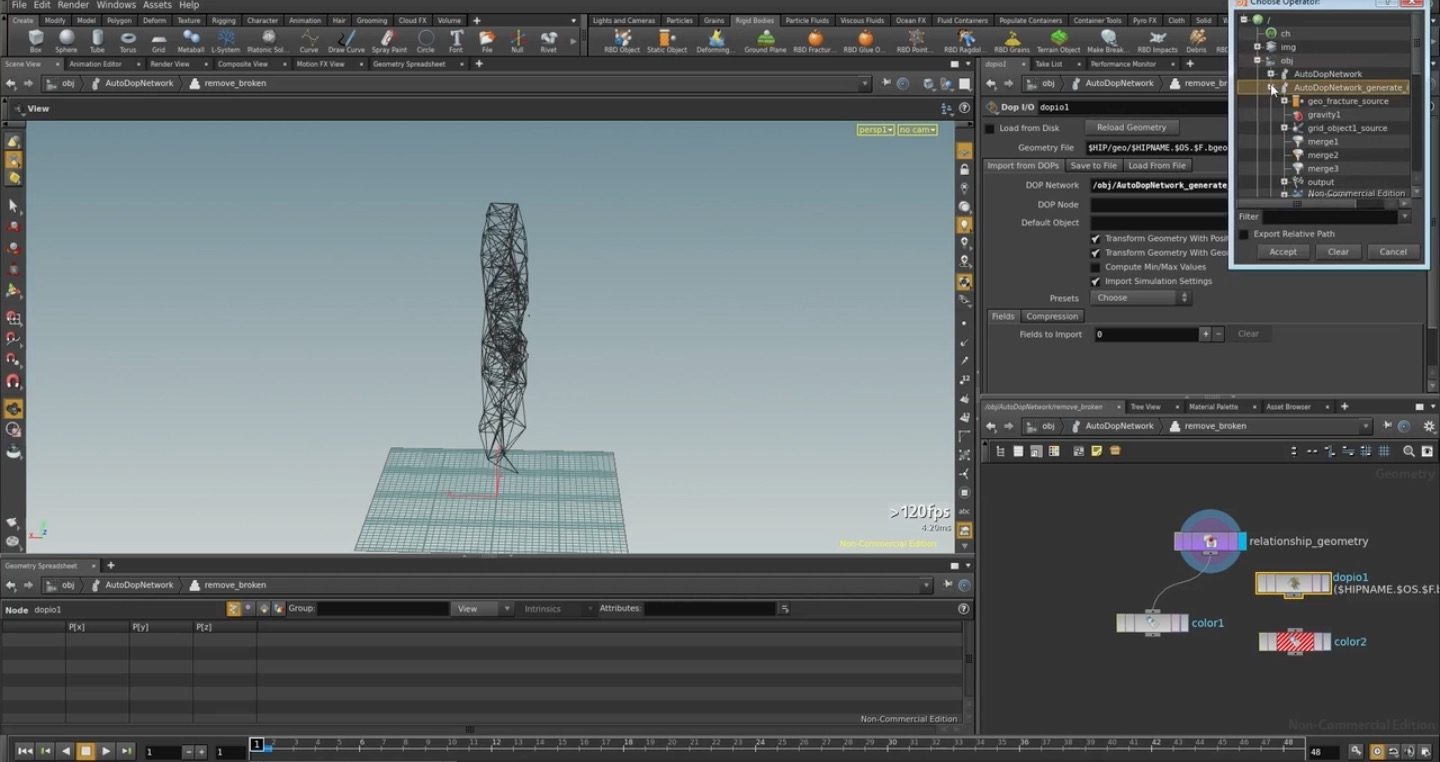Select the color2 node
The height and width of the screenshot is (762, 1440).
1295,641
